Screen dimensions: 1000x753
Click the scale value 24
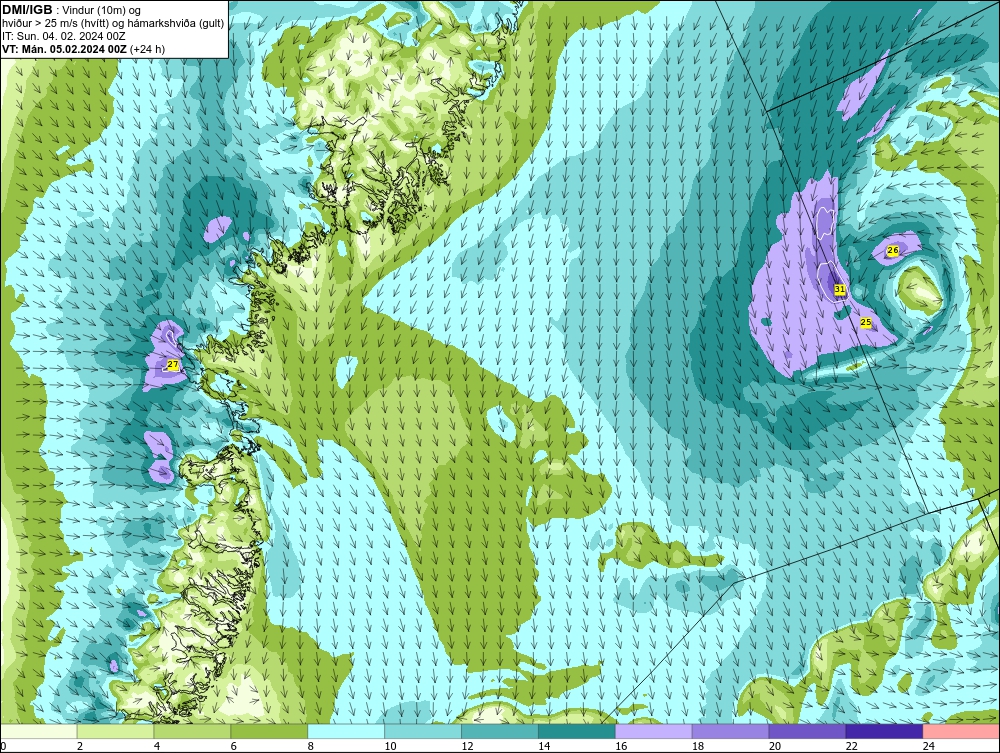[x=929, y=746]
